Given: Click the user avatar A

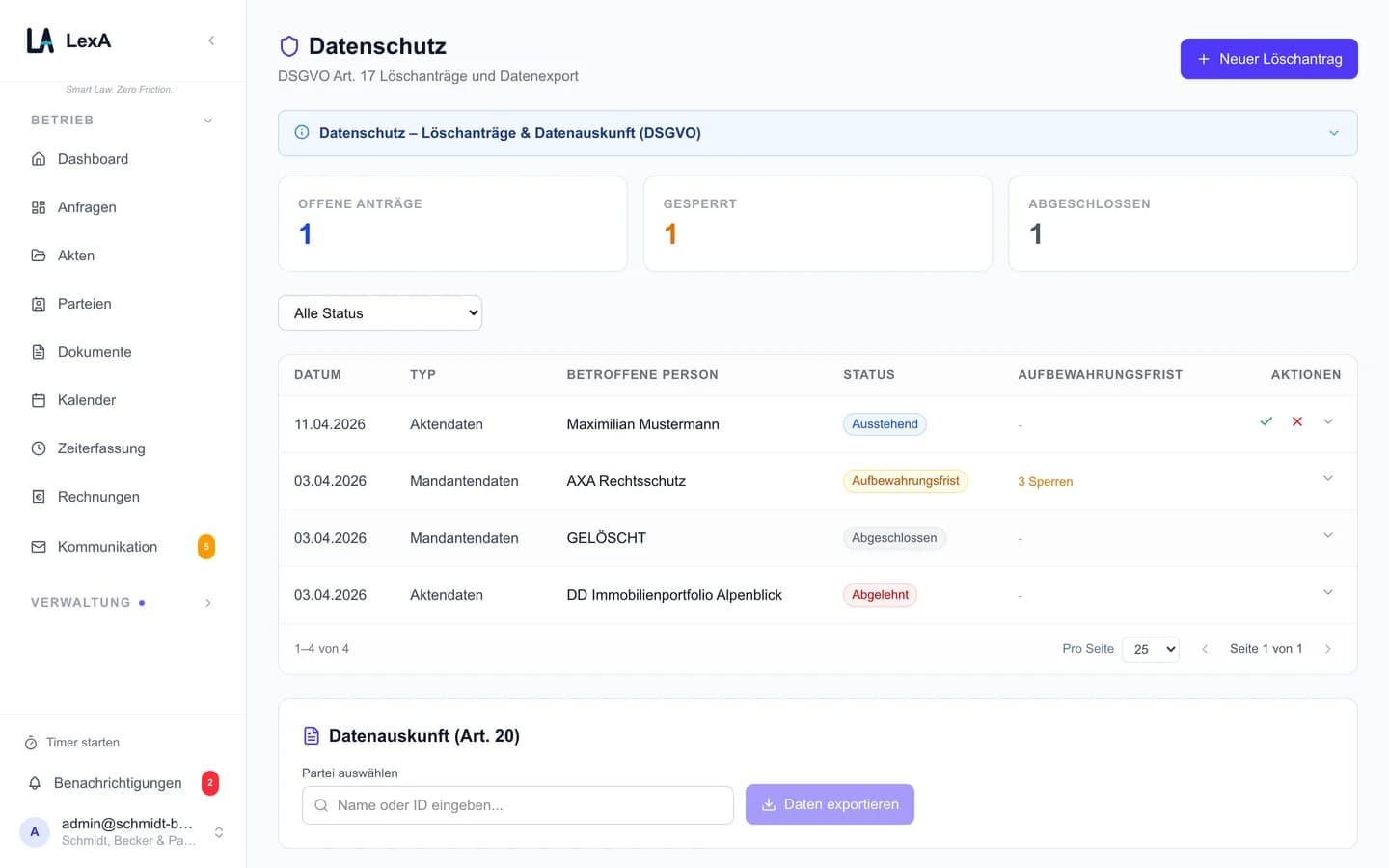Looking at the screenshot, I should coord(35,831).
